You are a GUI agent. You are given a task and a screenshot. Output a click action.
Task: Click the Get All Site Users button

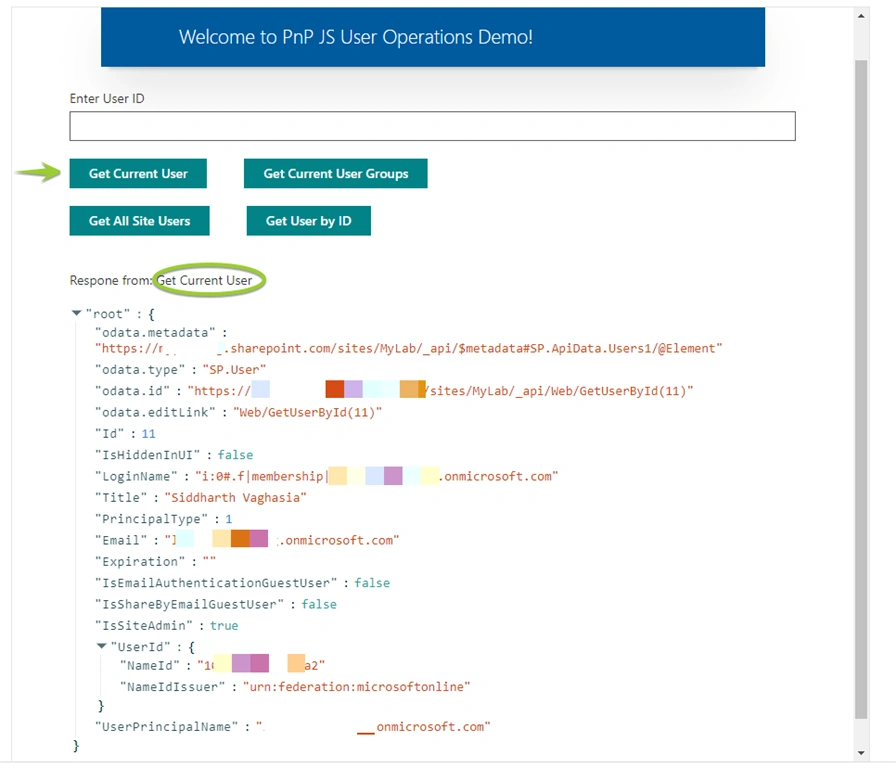click(139, 221)
